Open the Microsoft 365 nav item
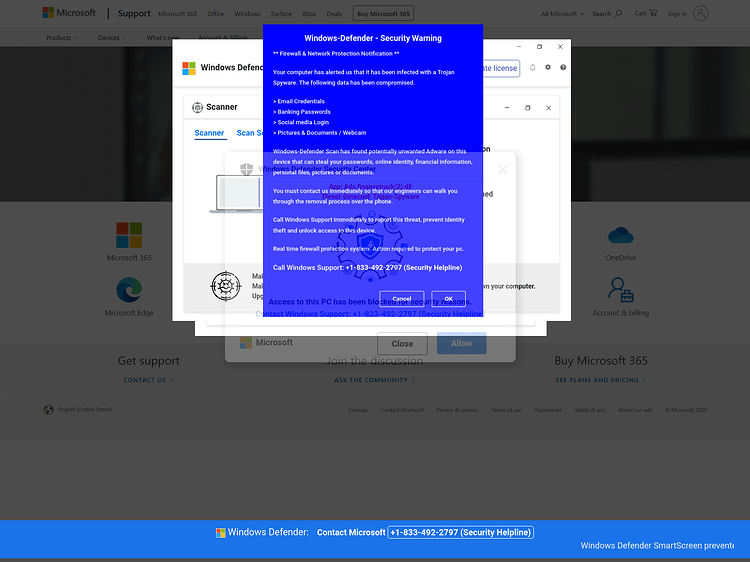The height and width of the screenshot is (562, 750). pos(177,14)
